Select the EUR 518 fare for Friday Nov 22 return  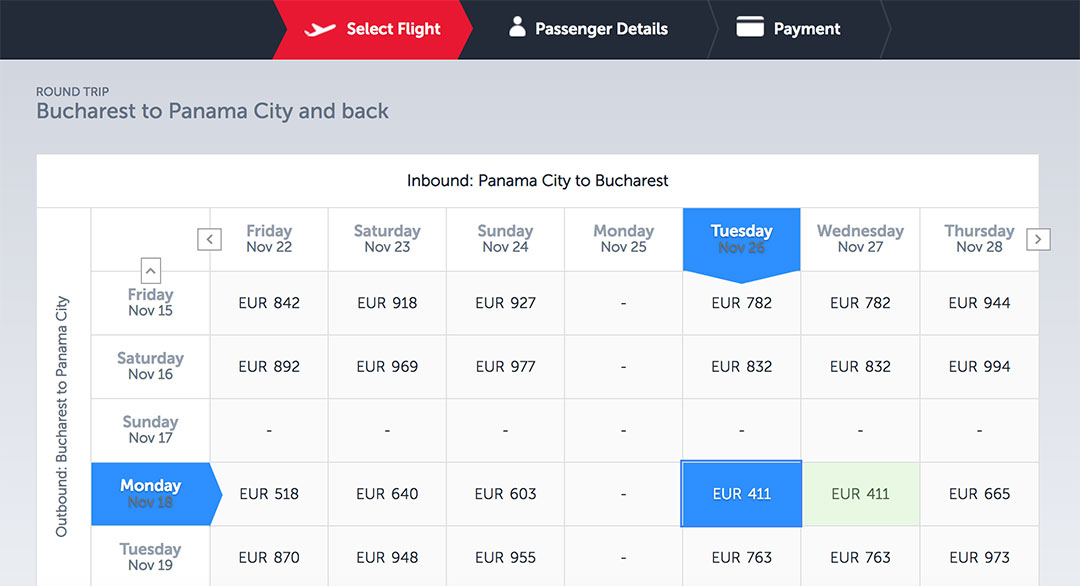point(268,493)
